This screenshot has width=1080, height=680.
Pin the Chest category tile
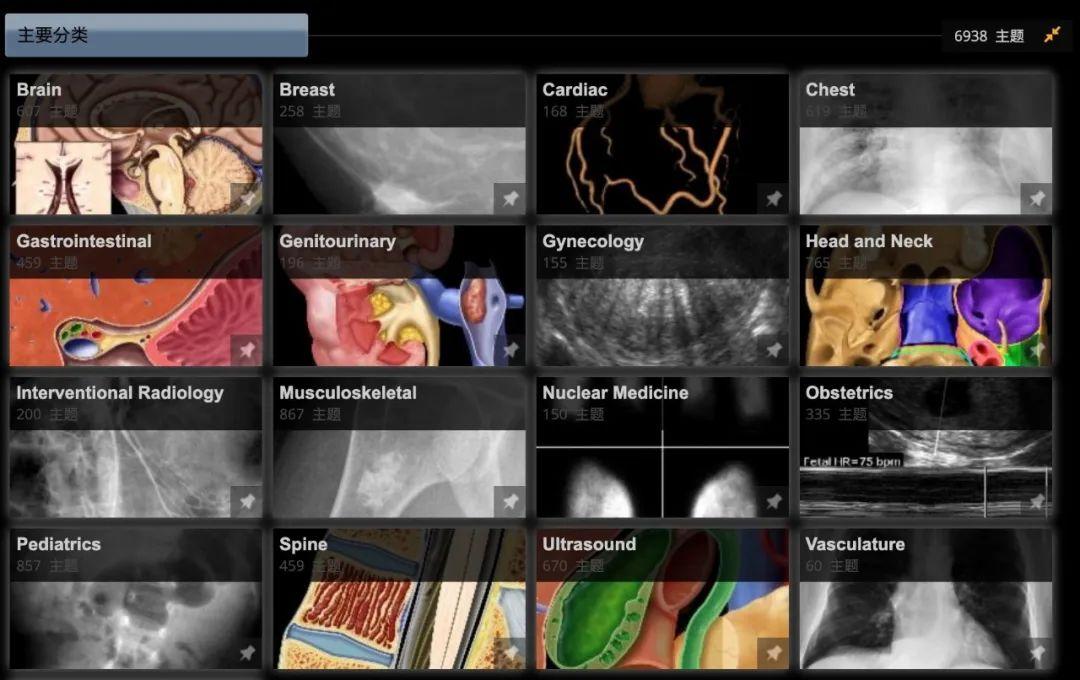(x=1037, y=198)
